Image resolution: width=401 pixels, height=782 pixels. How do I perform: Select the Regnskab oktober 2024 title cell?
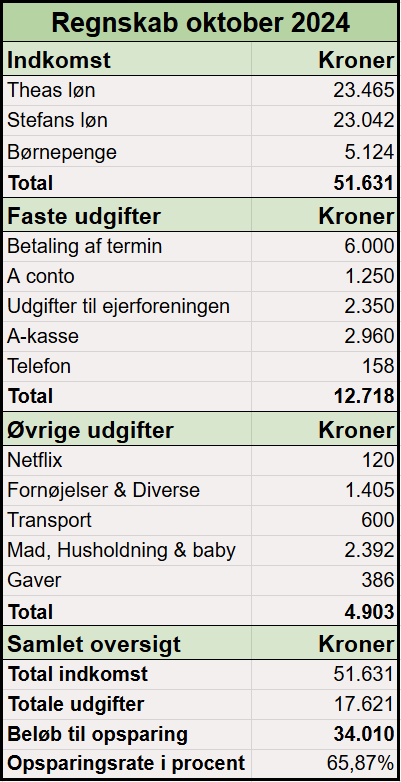pos(200,22)
